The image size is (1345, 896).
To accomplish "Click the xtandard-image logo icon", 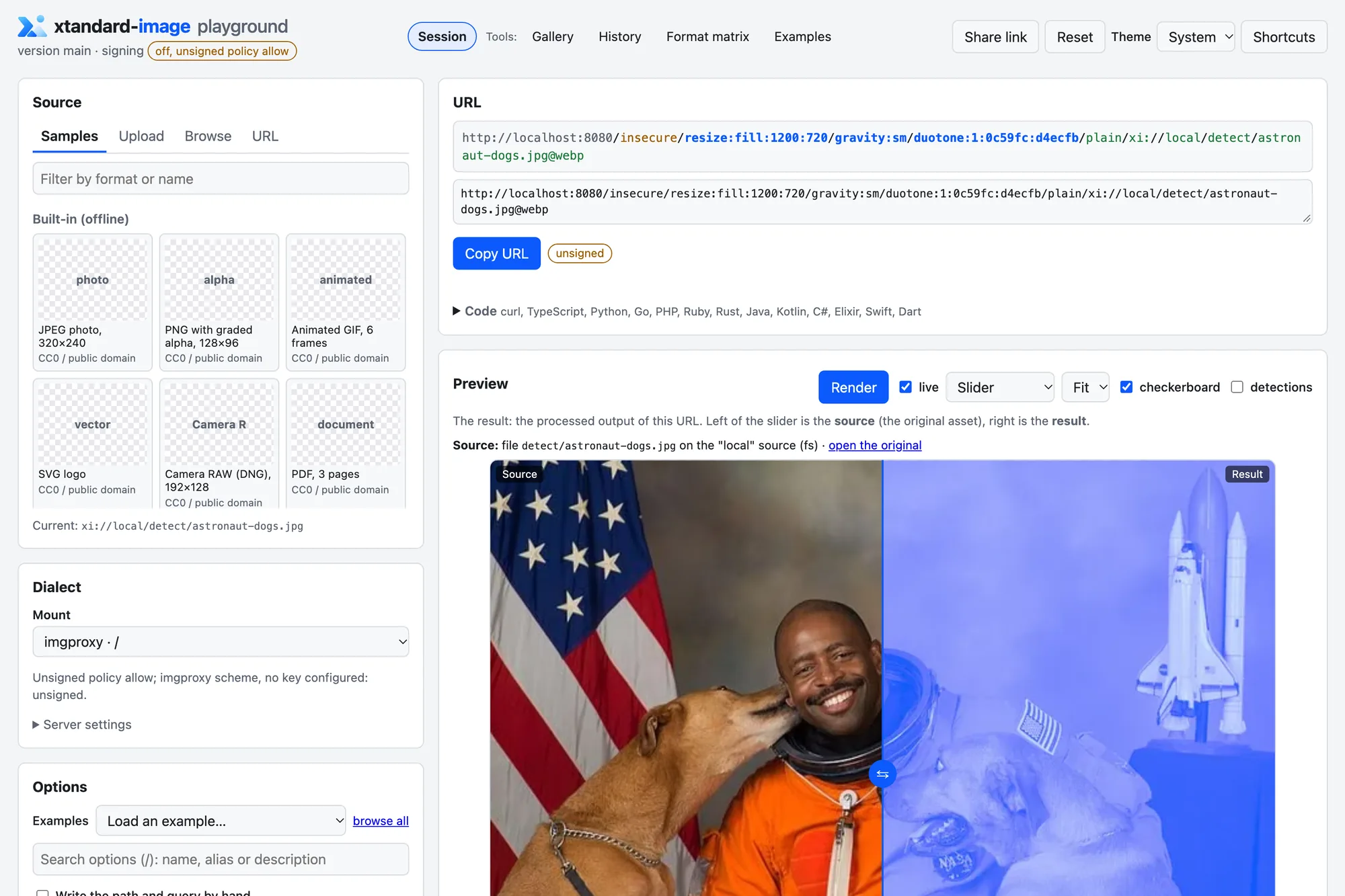I will tap(32, 26).
